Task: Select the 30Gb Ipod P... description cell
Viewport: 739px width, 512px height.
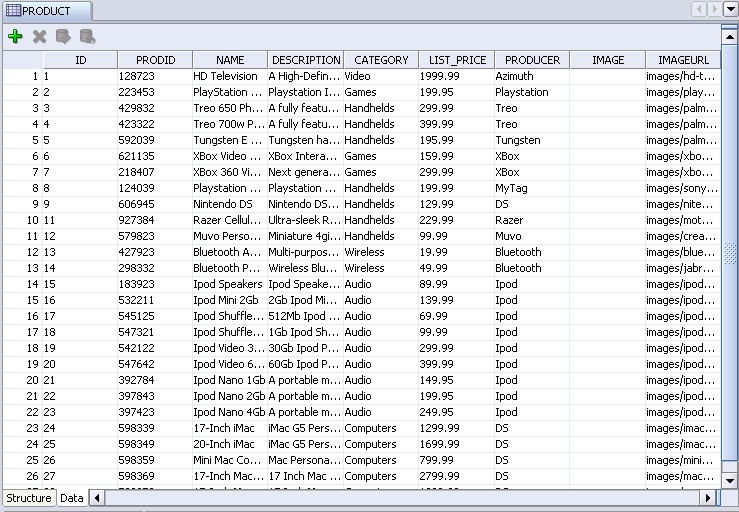Action: coord(306,348)
